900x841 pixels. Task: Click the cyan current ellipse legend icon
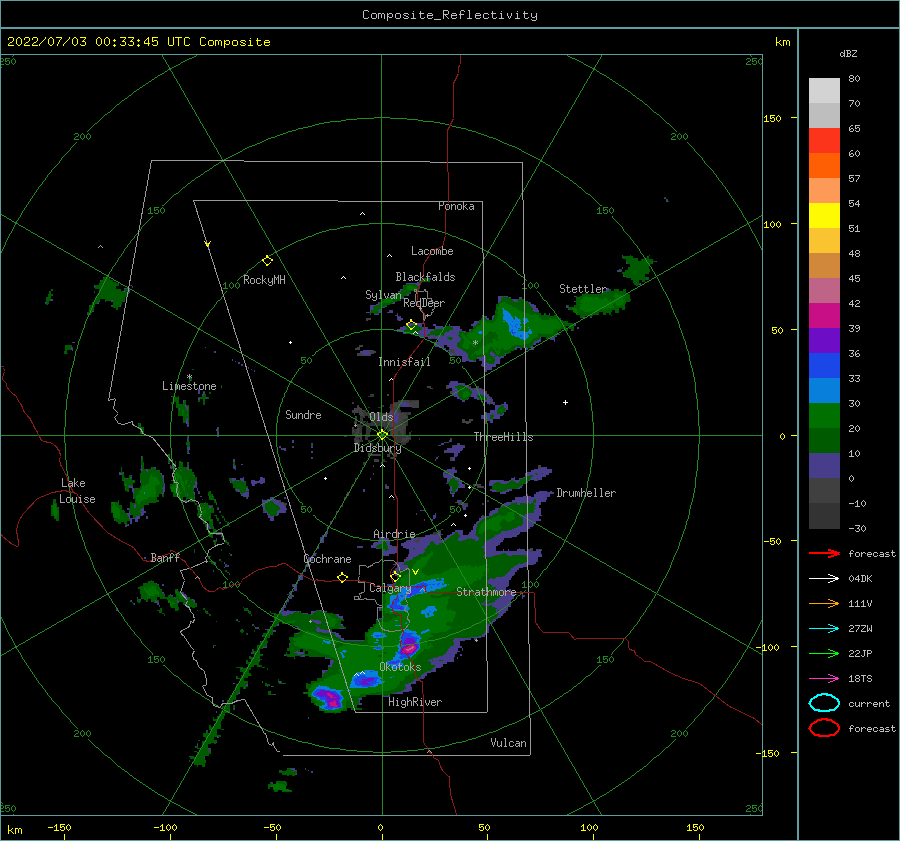coord(824,703)
